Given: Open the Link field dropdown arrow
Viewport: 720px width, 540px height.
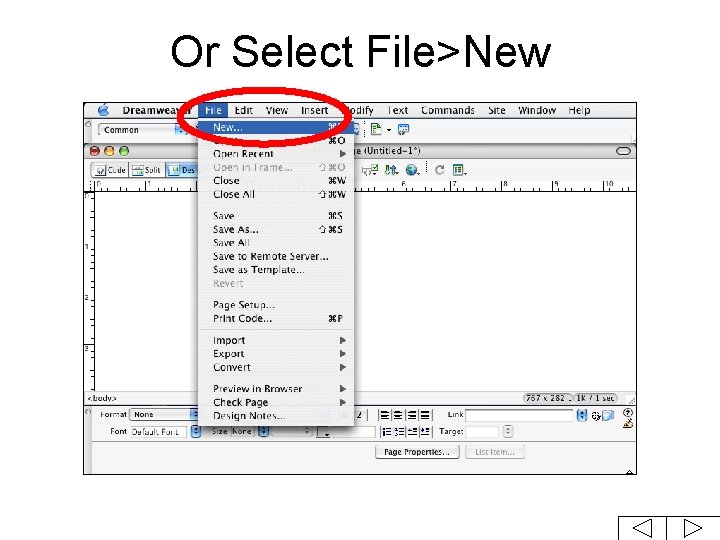Looking at the screenshot, I should (x=582, y=416).
